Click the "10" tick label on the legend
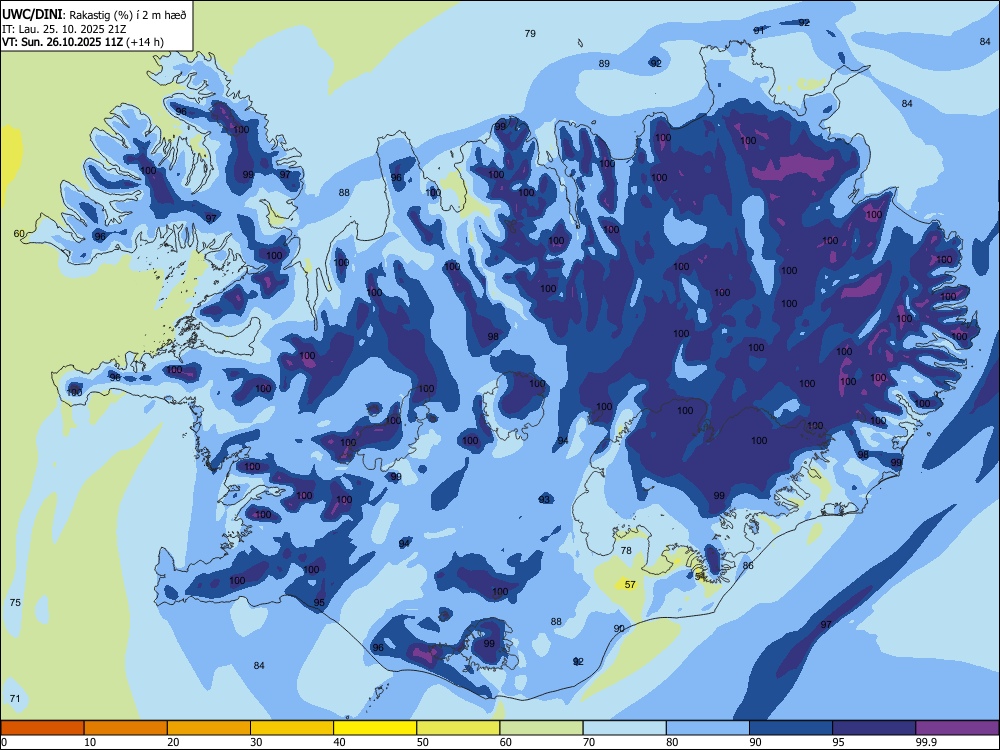 pos(90,742)
